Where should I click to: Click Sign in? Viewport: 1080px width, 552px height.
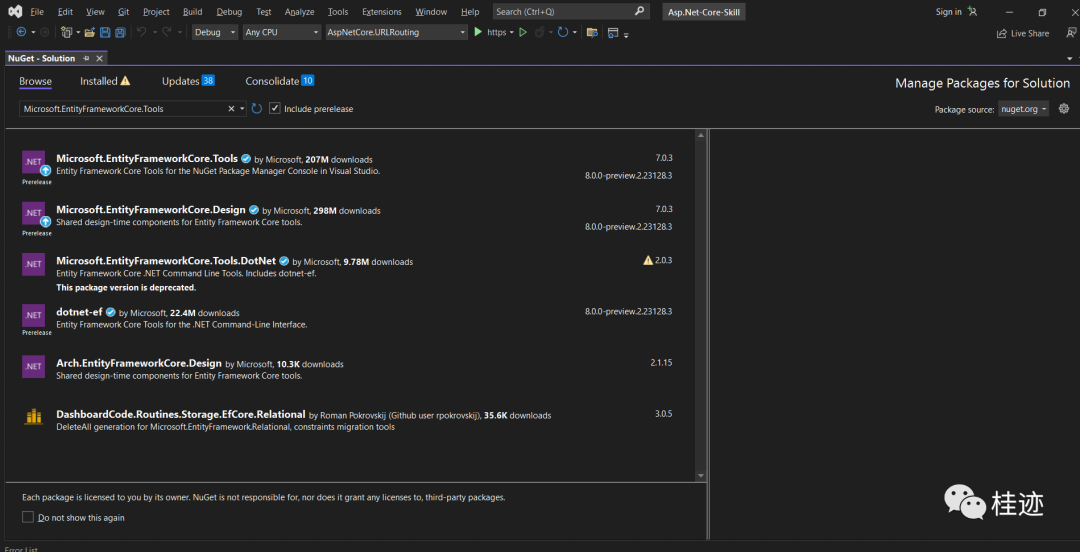[948, 12]
